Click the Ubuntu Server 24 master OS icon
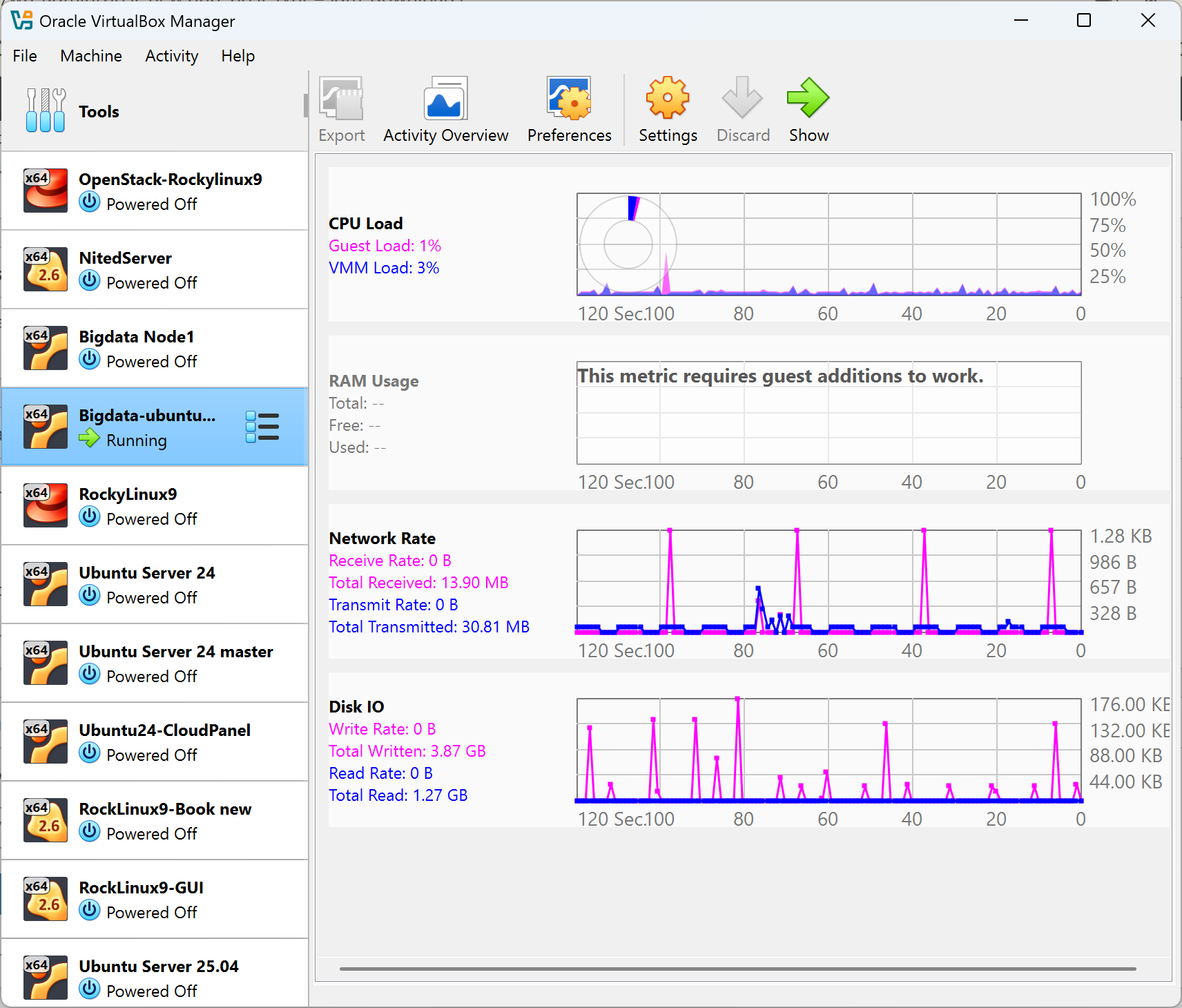 click(x=46, y=663)
